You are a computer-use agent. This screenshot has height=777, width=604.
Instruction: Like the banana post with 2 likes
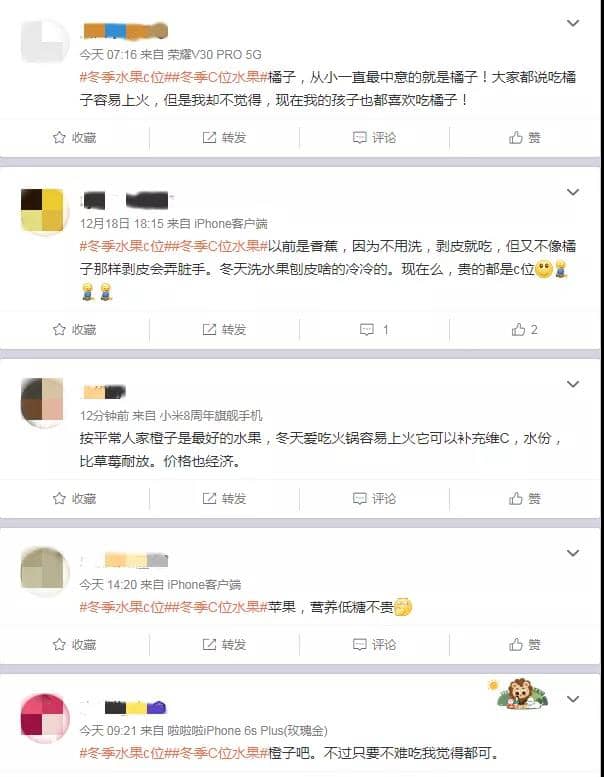point(525,330)
